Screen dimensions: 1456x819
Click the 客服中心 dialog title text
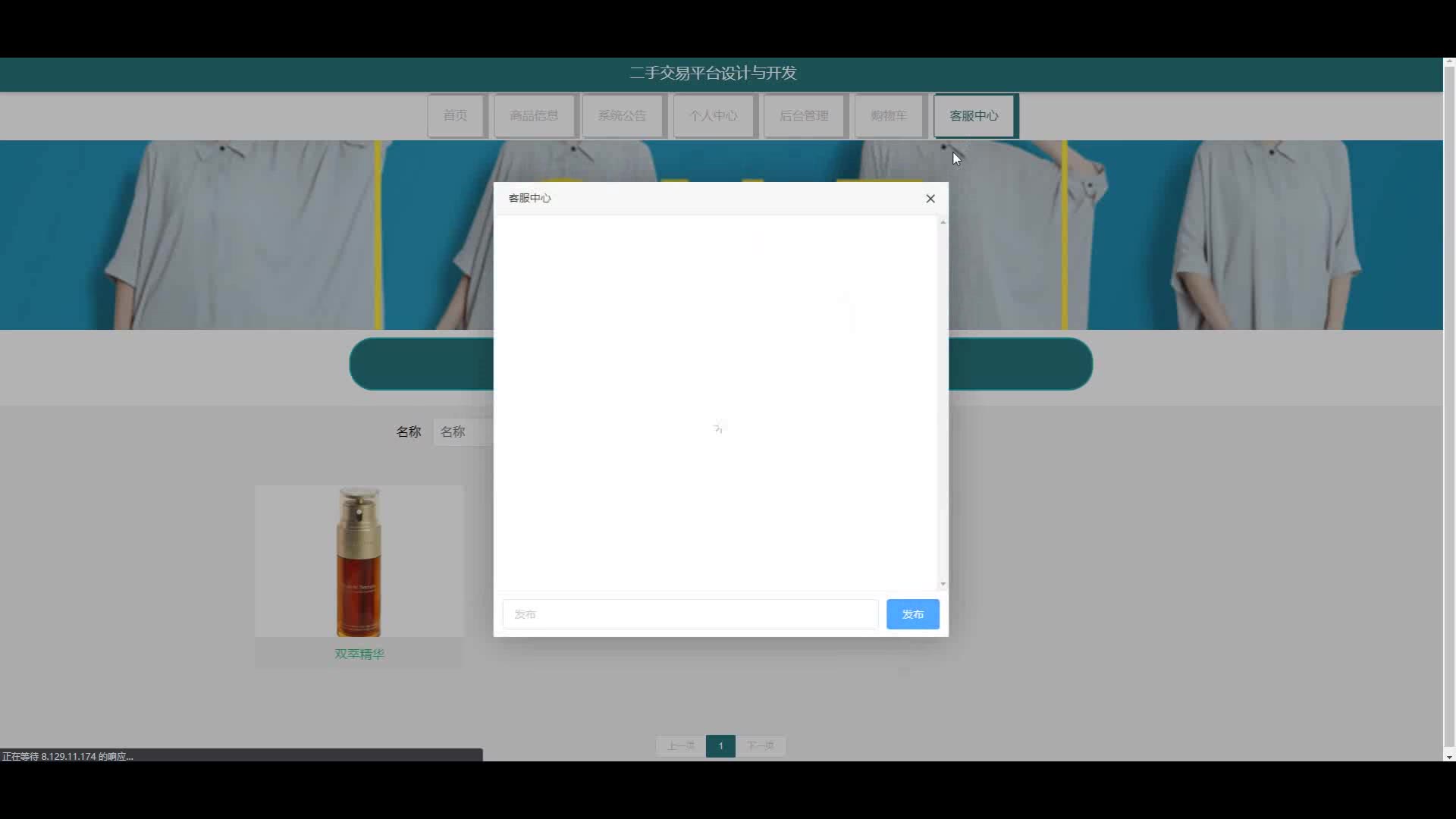click(530, 198)
